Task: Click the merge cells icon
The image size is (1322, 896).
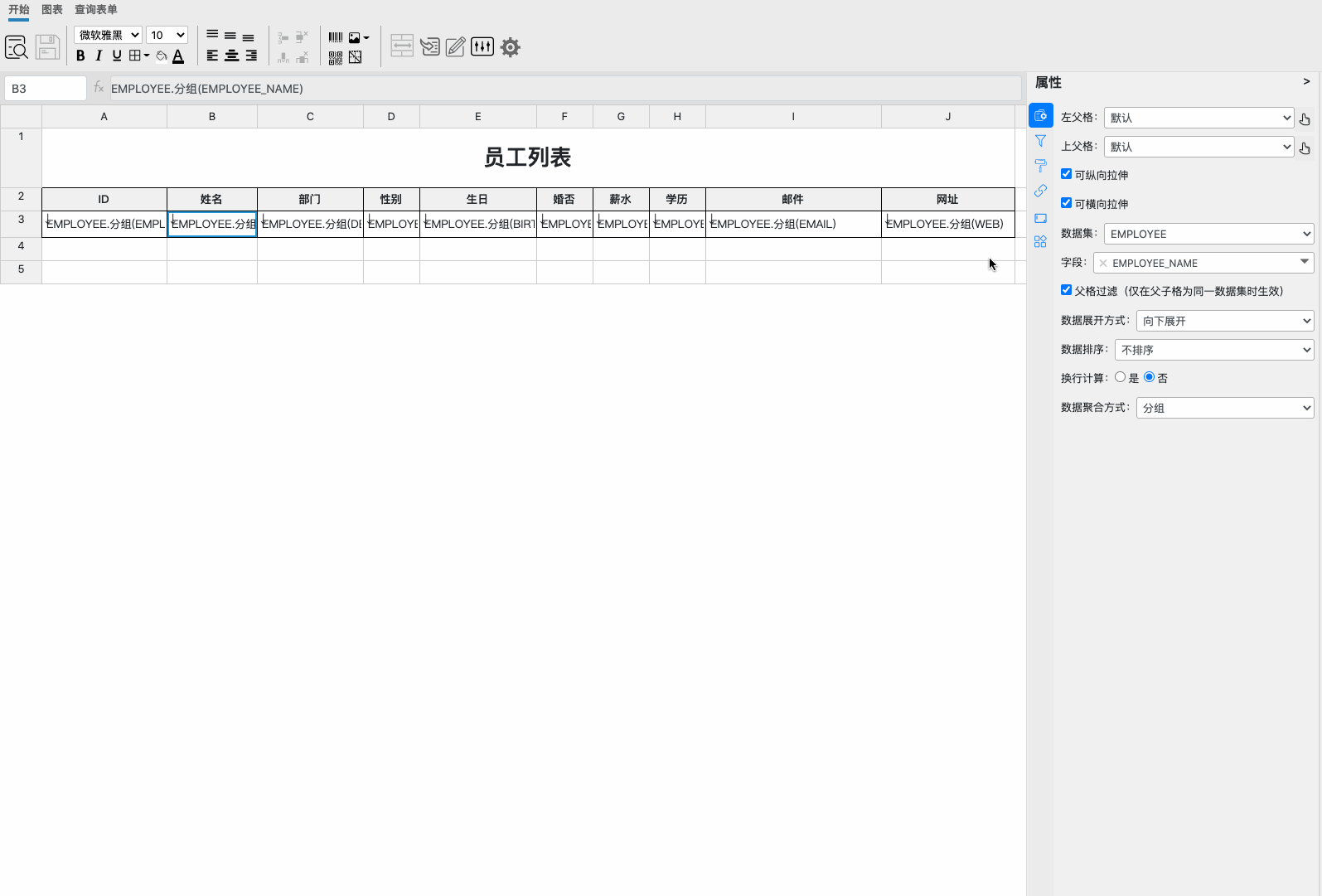Action: click(402, 46)
